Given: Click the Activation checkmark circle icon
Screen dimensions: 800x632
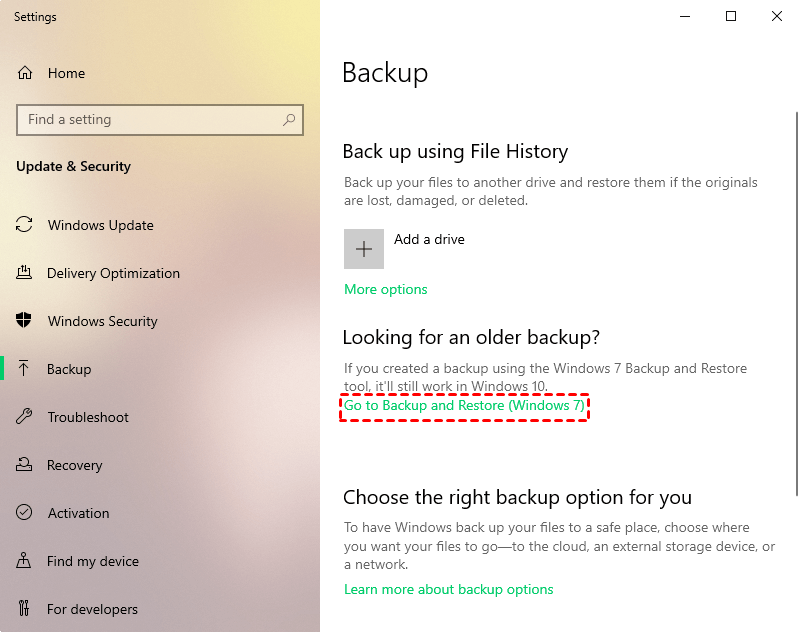Looking at the screenshot, I should pos(25,513).
